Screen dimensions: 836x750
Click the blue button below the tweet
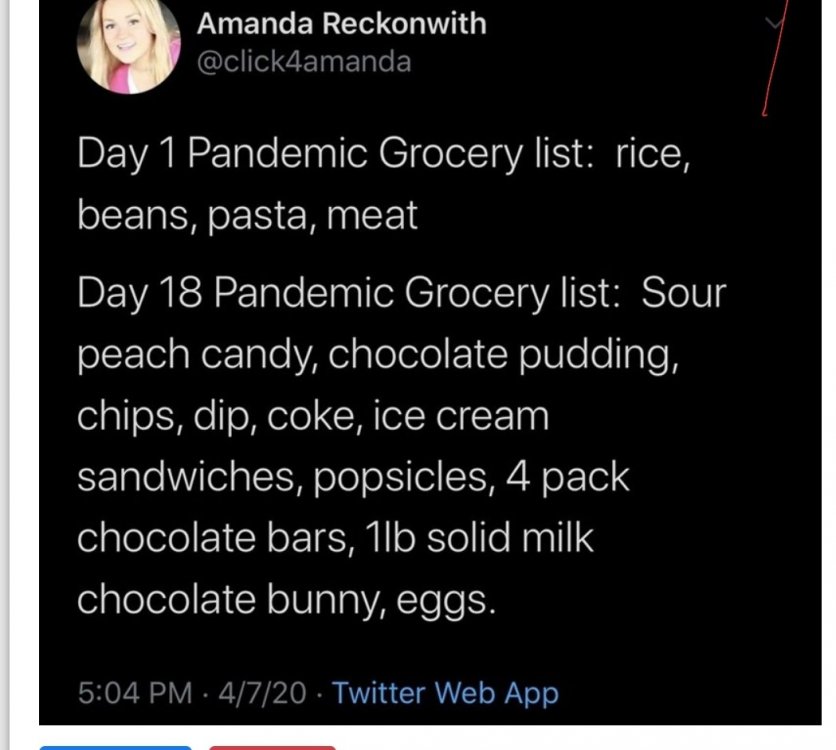point(115,748)
